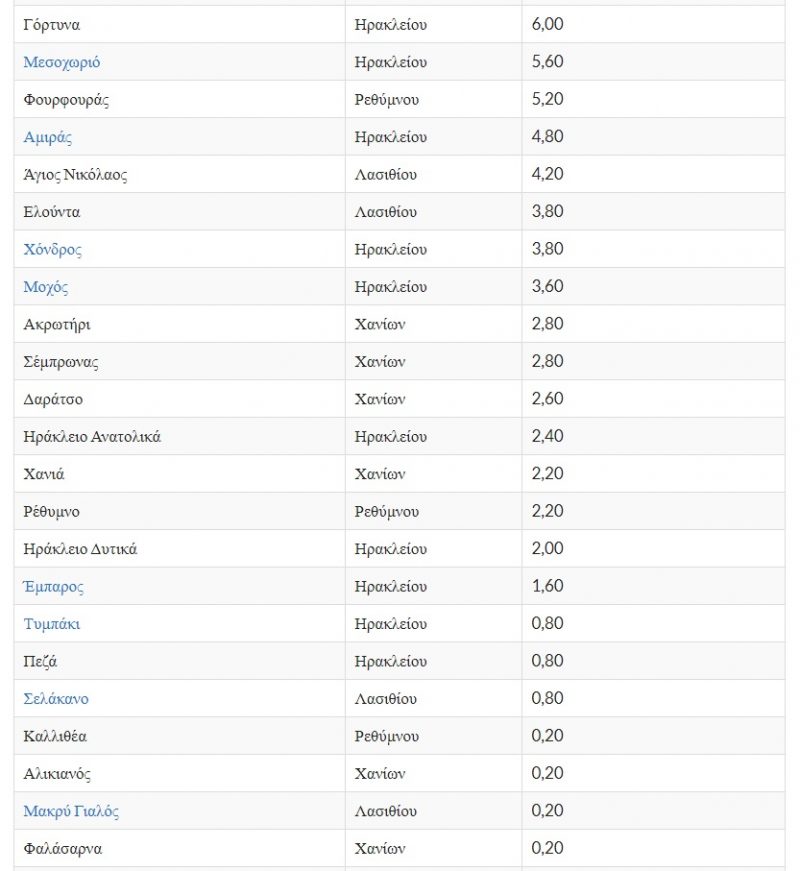The image size is (800, 871).
Task: Follow the Σελάκανο link
Action: [56, 699]
